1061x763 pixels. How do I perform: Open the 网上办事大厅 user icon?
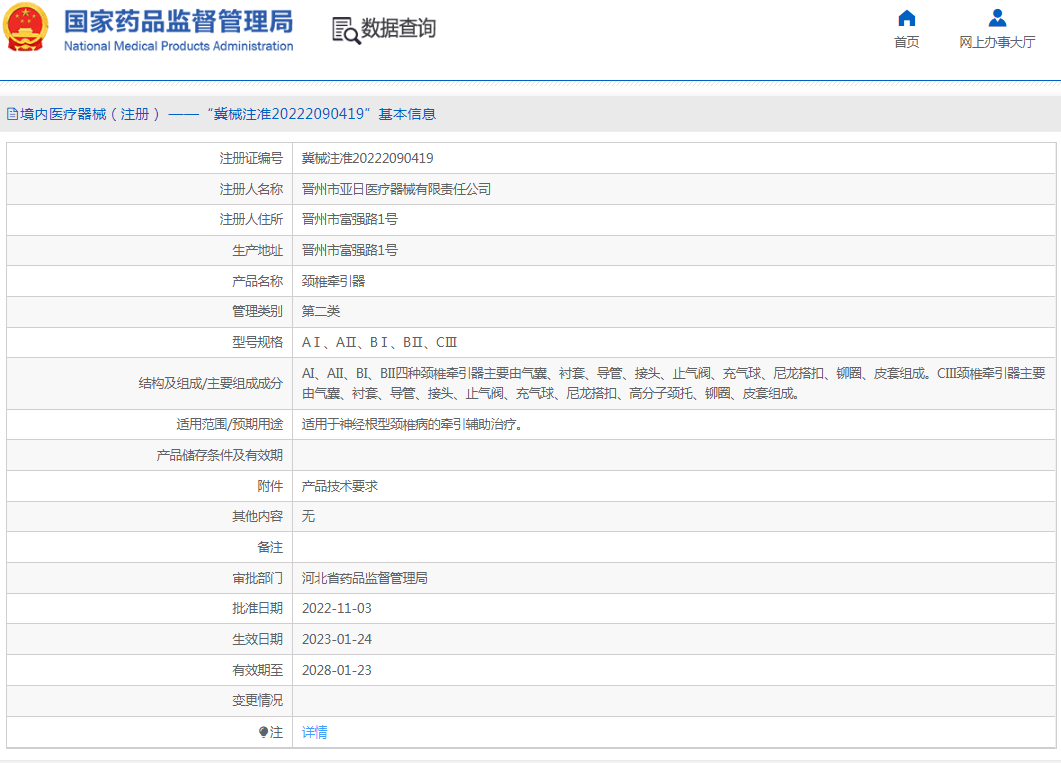(997, 18)
